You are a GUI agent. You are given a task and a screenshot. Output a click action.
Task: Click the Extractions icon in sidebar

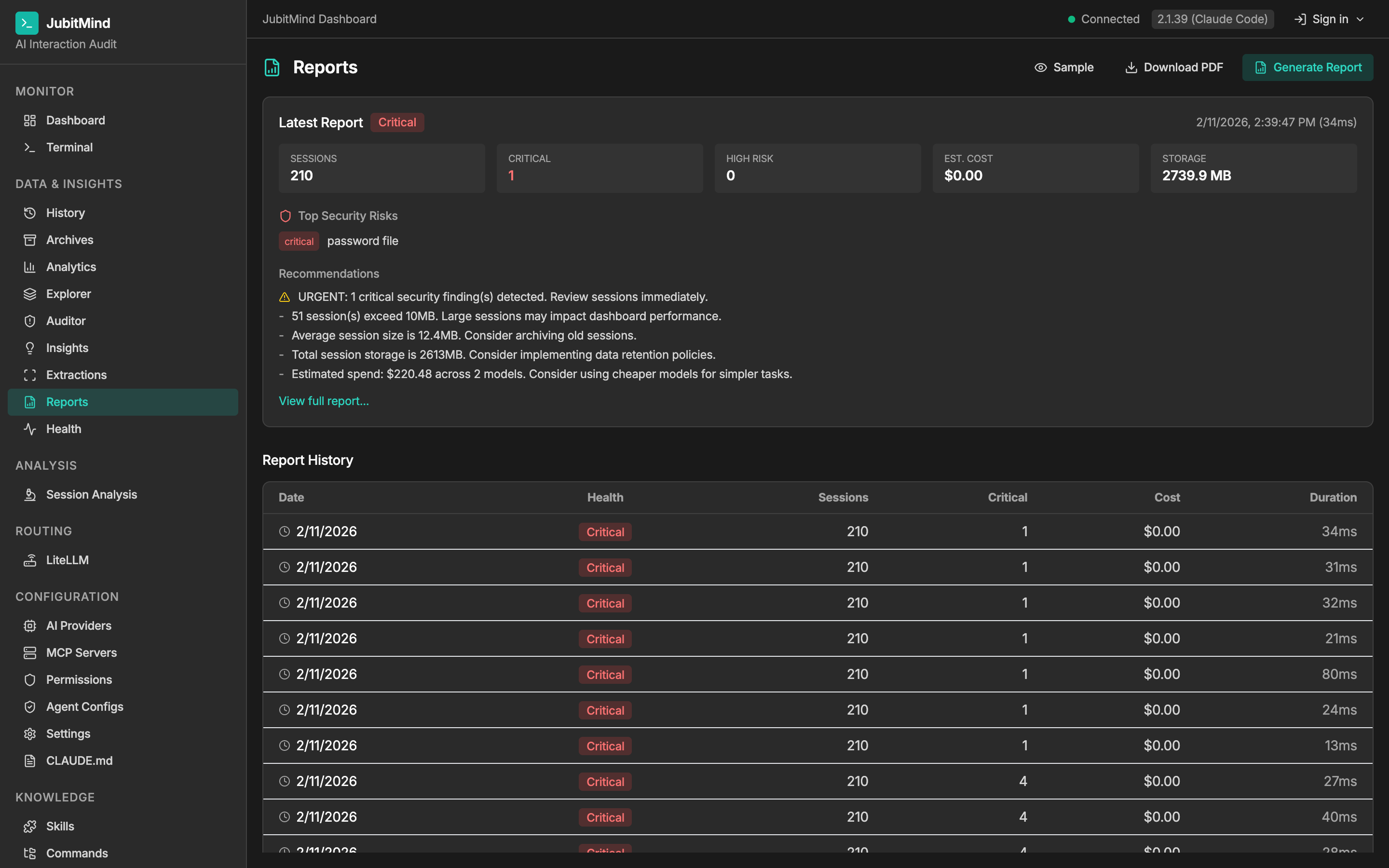[x=30, y=375]
